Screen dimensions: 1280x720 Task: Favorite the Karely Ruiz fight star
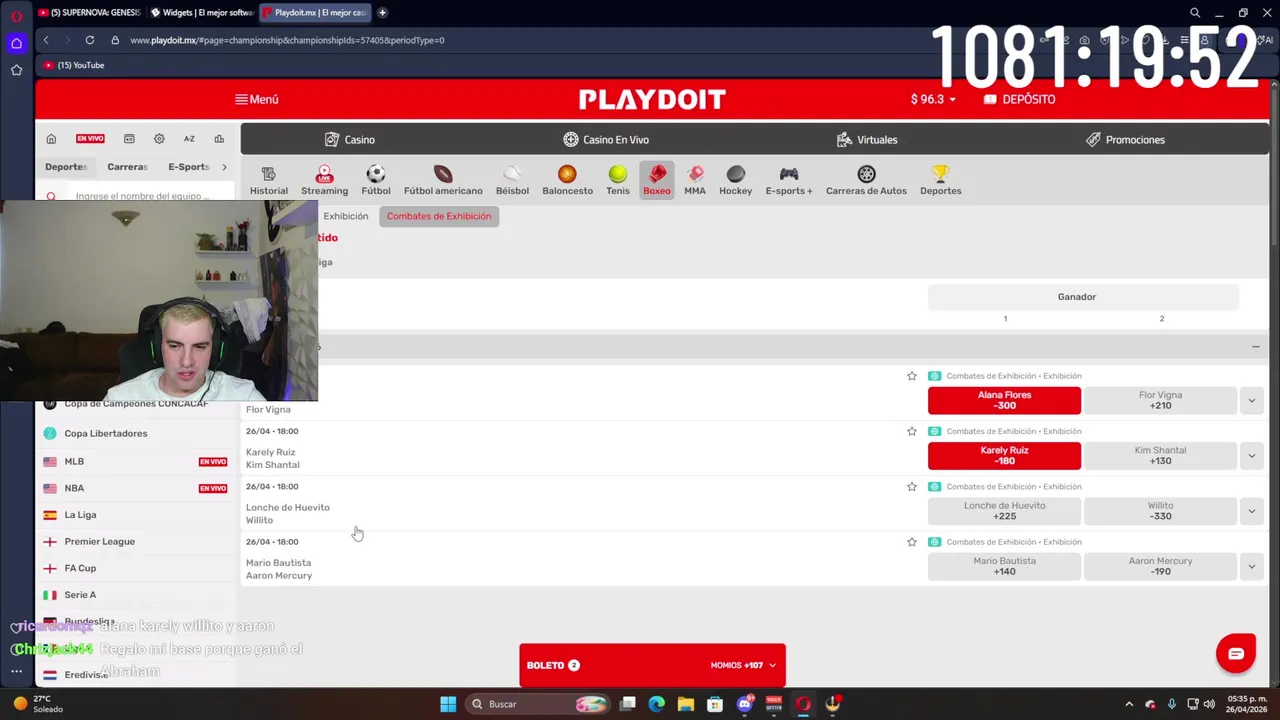click(x=911, y=431)
